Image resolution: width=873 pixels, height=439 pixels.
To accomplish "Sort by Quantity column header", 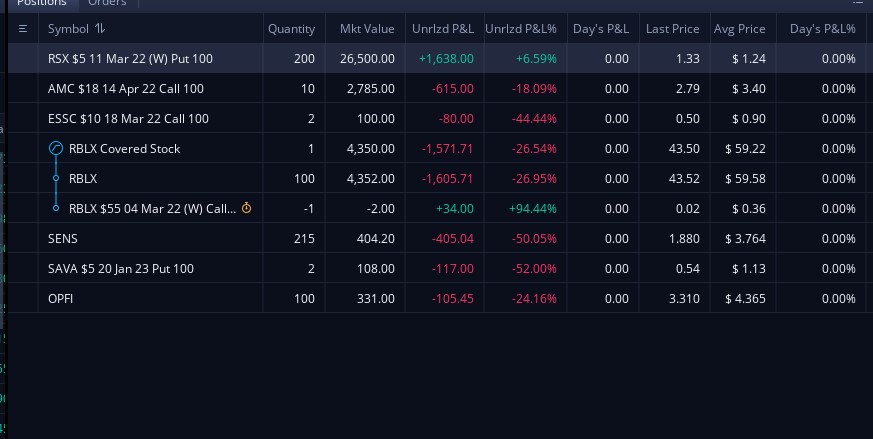I will pos(291,29).
